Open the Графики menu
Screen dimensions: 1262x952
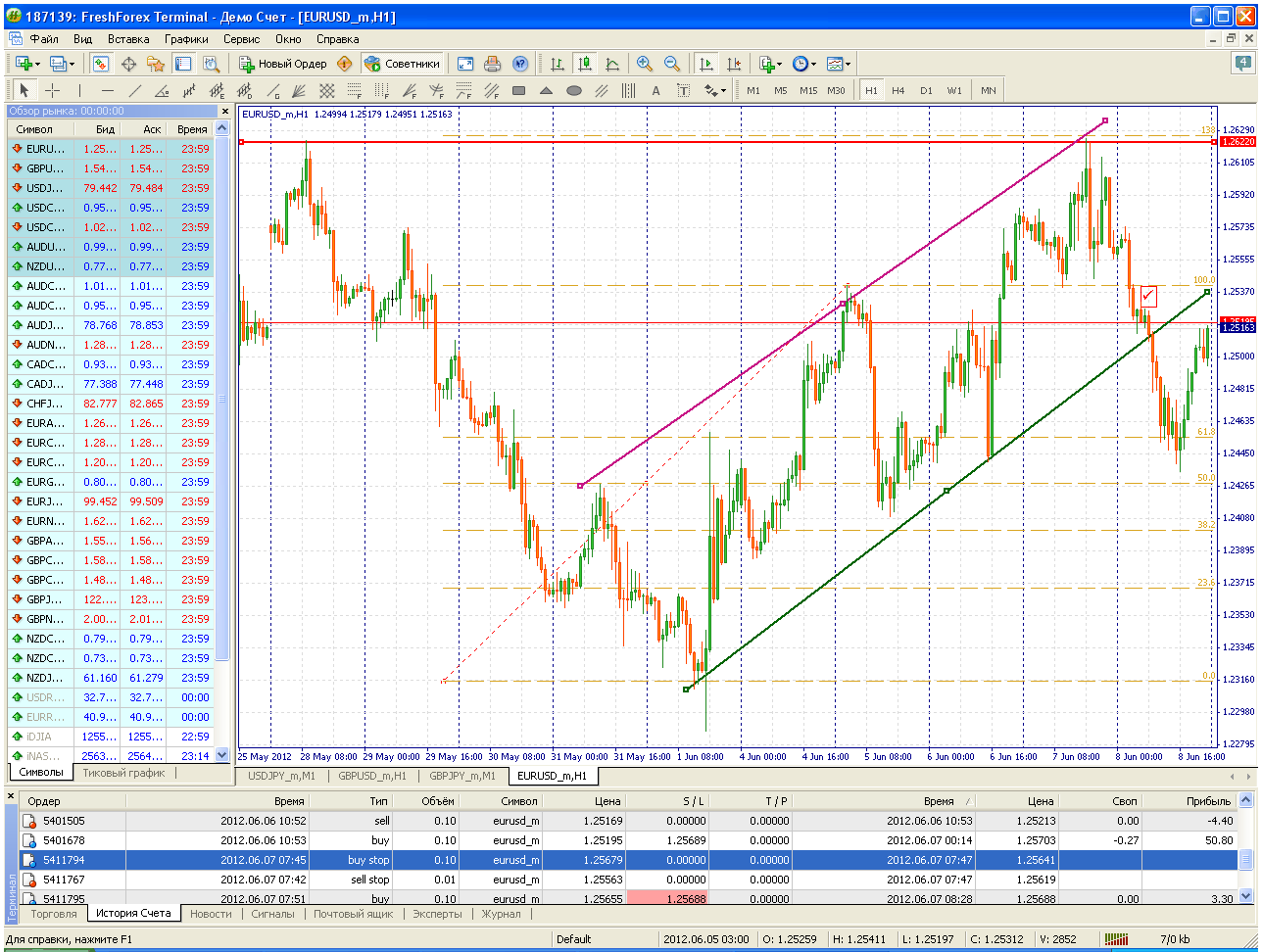click(186, 39)
